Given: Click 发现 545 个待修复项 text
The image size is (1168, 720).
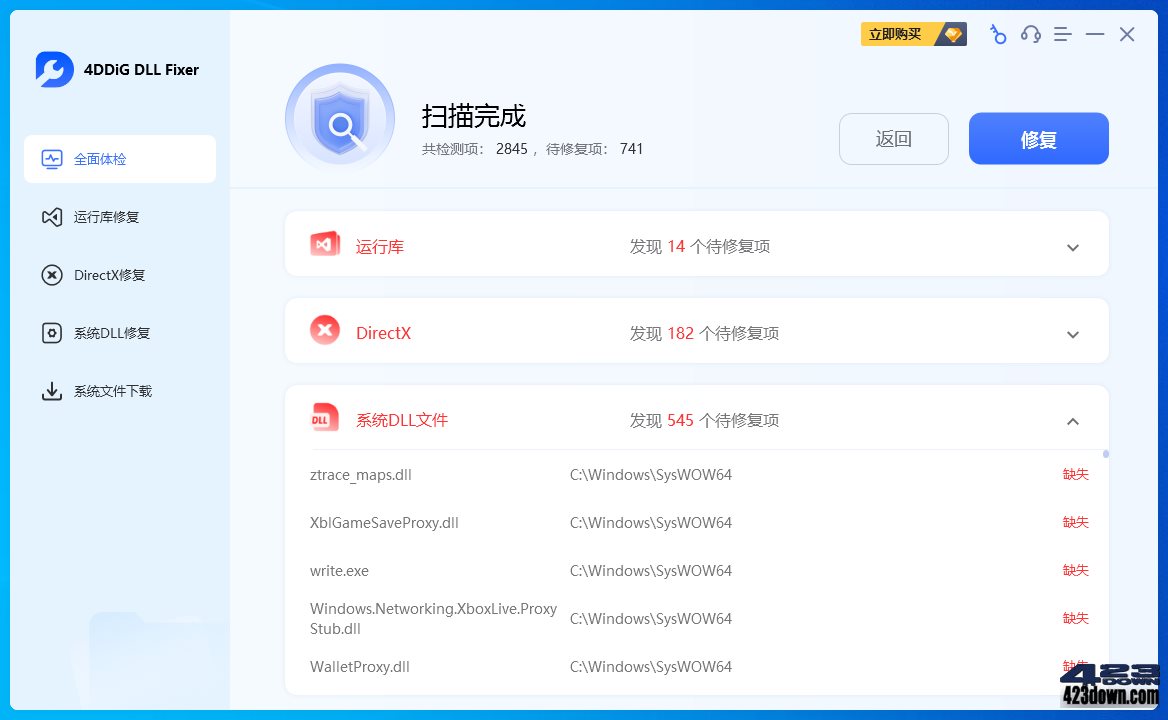Looking at the screenshot, I should click(x=704, y=420).
